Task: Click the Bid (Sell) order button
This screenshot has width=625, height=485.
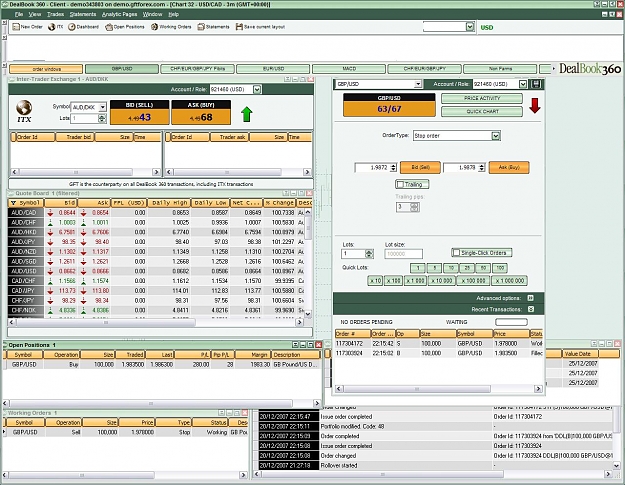Action: pos(420,167)
